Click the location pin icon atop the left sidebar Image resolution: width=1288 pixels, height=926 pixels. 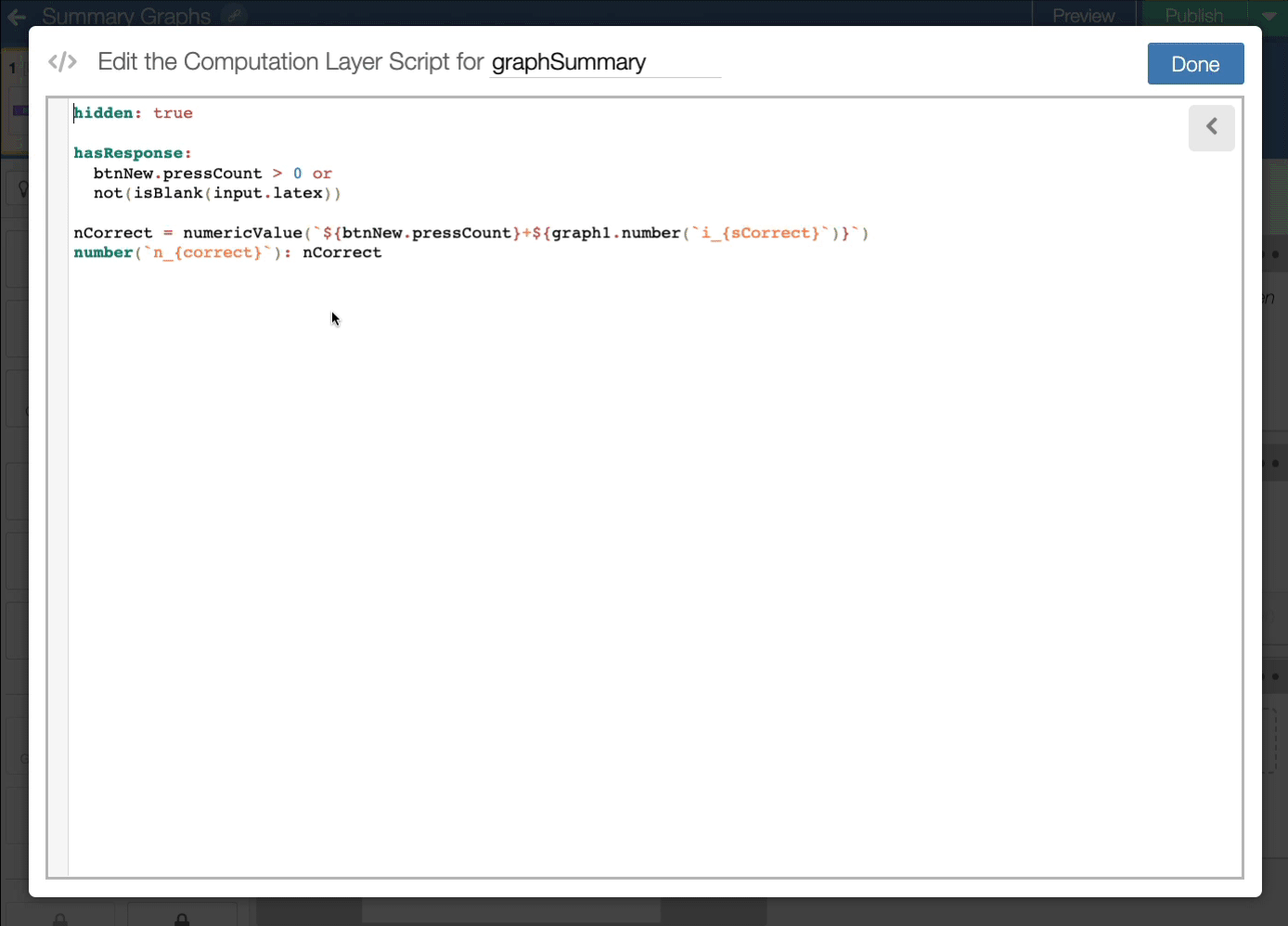23,187
